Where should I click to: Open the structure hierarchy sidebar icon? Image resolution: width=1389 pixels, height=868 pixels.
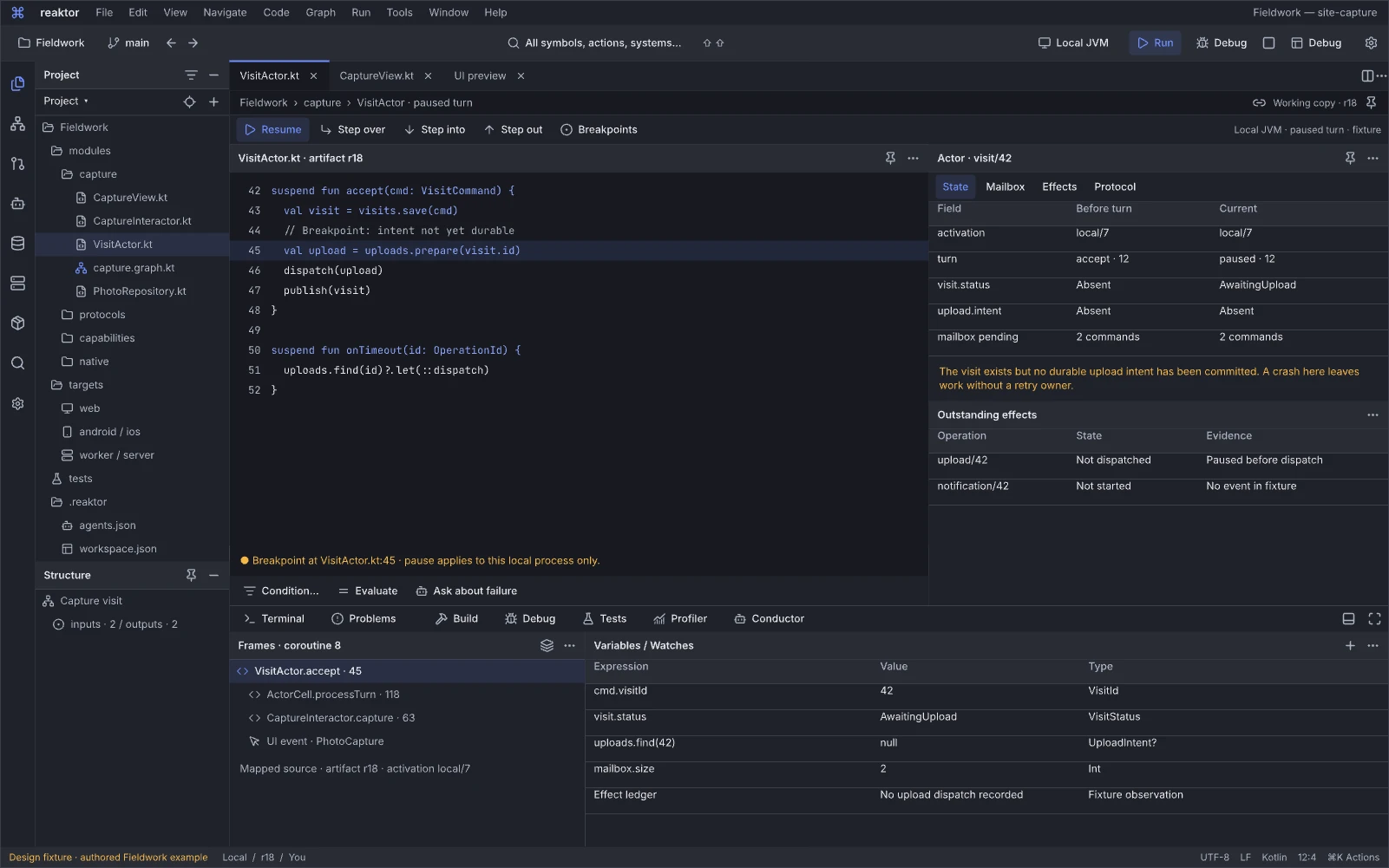click(x=17, y=124)
